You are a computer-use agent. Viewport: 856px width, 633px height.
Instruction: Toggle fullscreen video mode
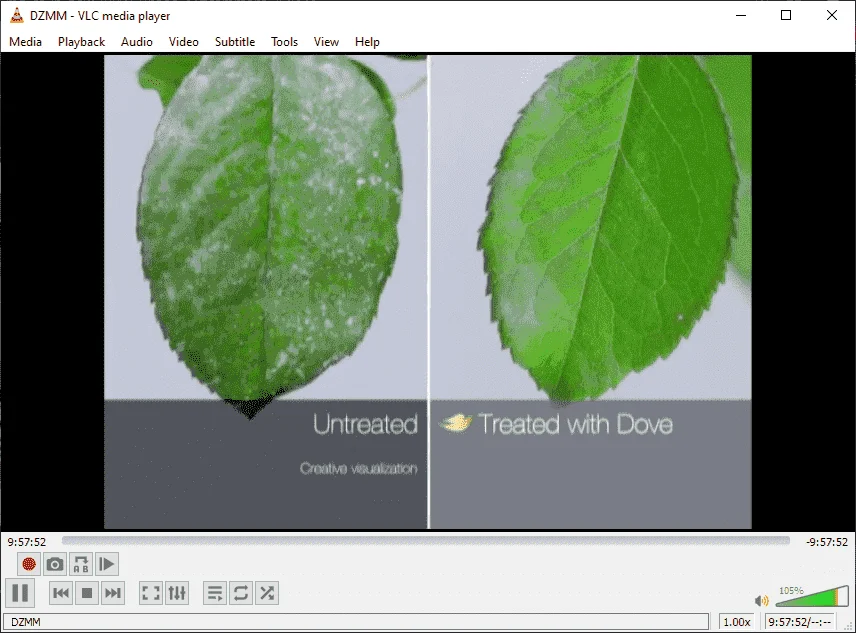click(x=151, y=593)
